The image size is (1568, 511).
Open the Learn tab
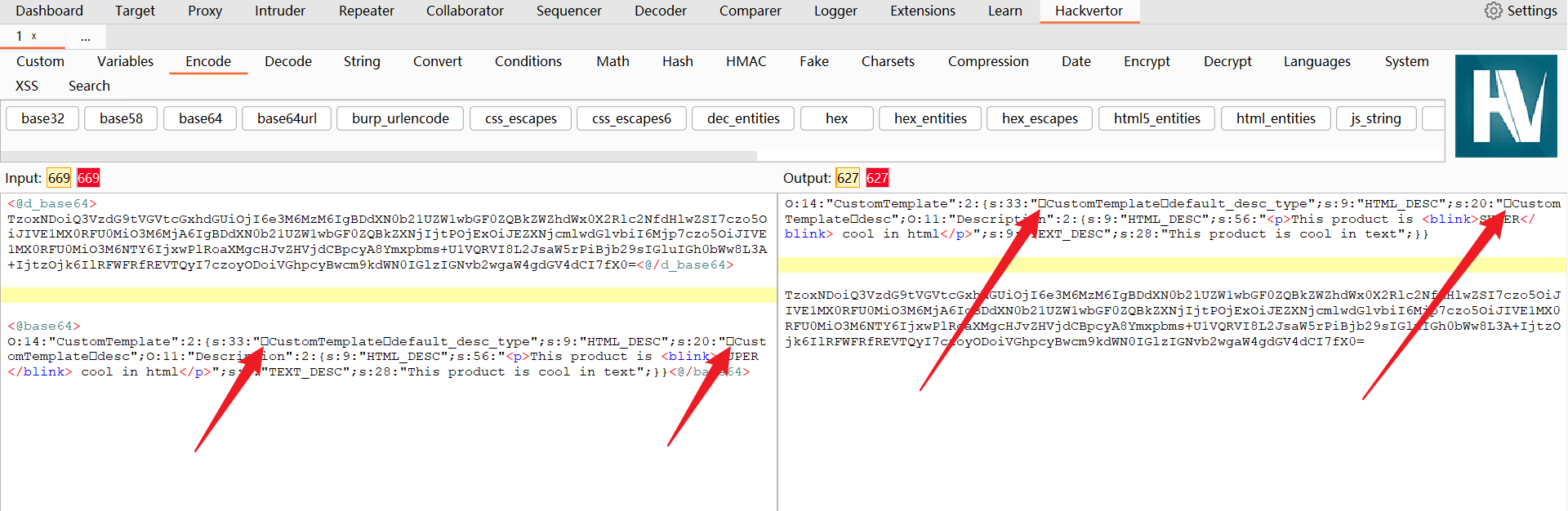[1005, 11]
